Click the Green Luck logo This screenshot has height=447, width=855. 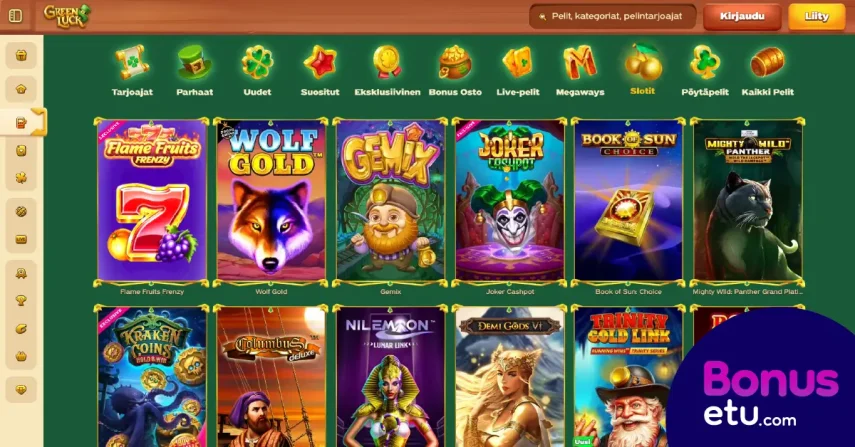67,16
